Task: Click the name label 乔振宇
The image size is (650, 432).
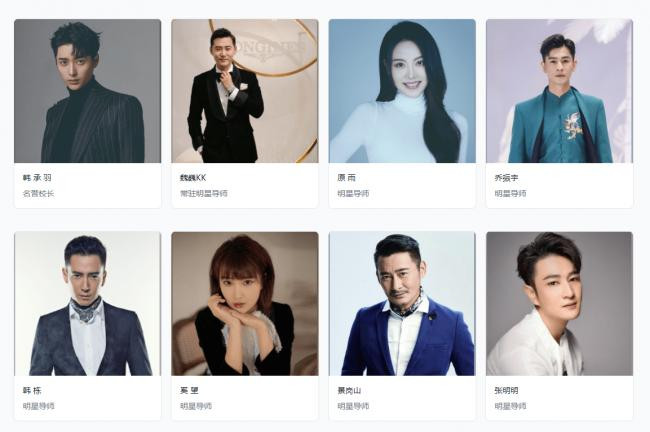Action: pyautogui.click(x=506, y=178)
